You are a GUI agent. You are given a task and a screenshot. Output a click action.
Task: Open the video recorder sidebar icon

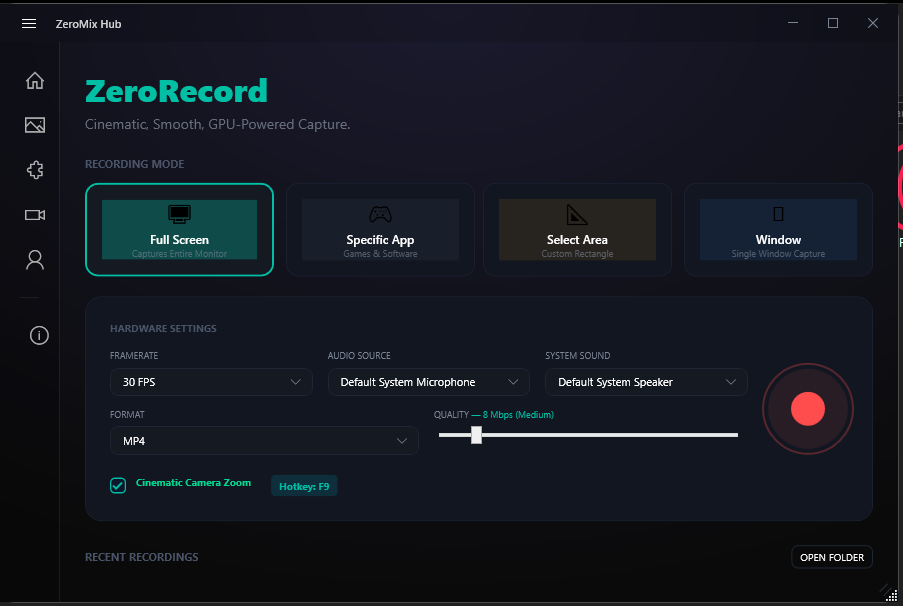pyautogui.click(x=34, y=214)
